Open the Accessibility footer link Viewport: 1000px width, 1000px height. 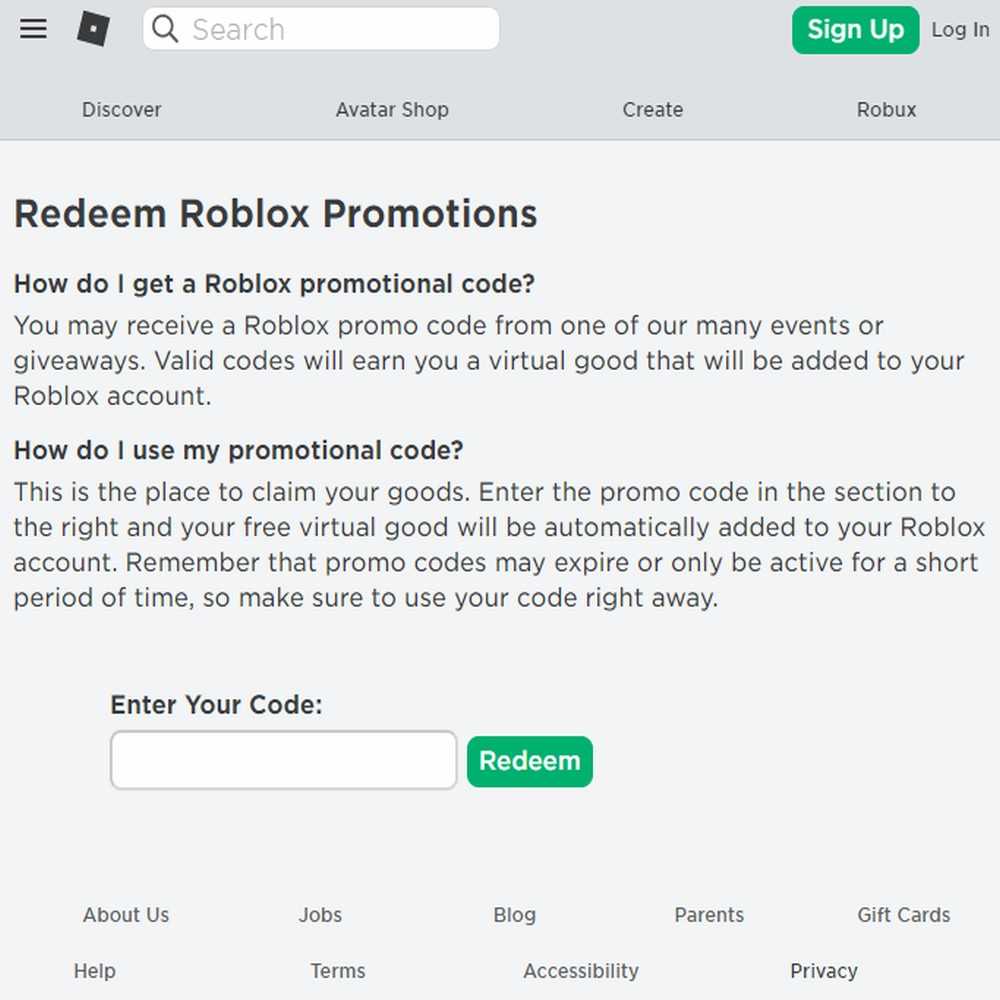point(580,971)
